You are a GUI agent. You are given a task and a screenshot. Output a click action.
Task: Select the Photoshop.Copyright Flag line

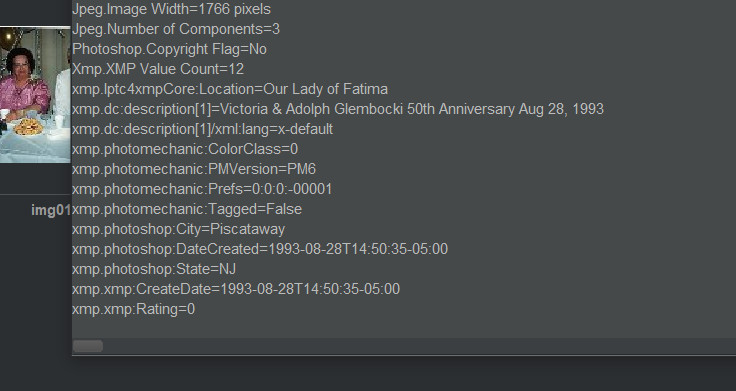coord(169,49)
